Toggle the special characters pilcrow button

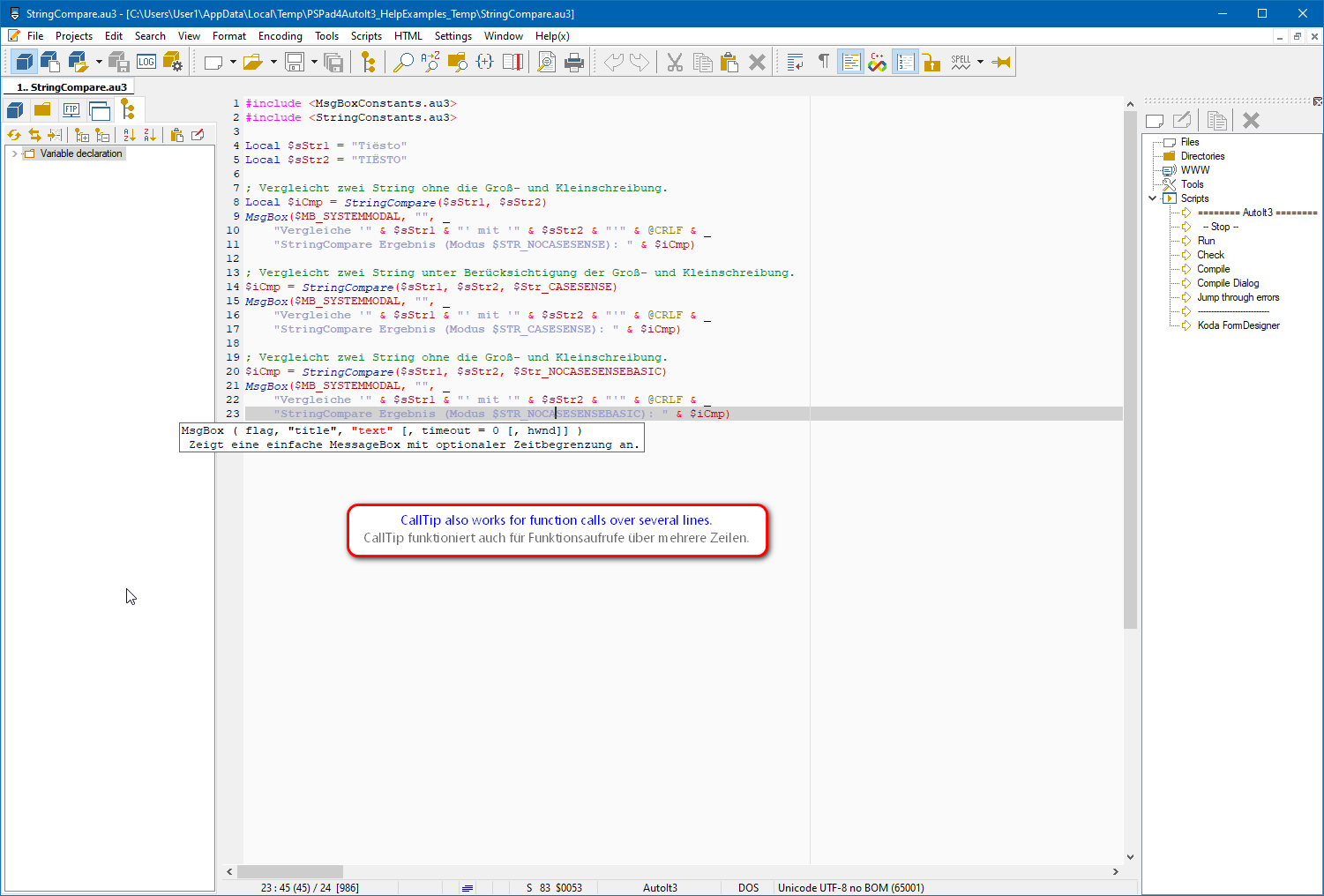823,62
